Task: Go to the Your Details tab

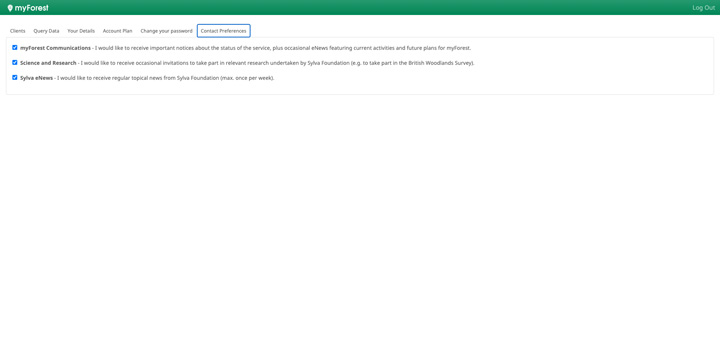Action: pos(81,31)
